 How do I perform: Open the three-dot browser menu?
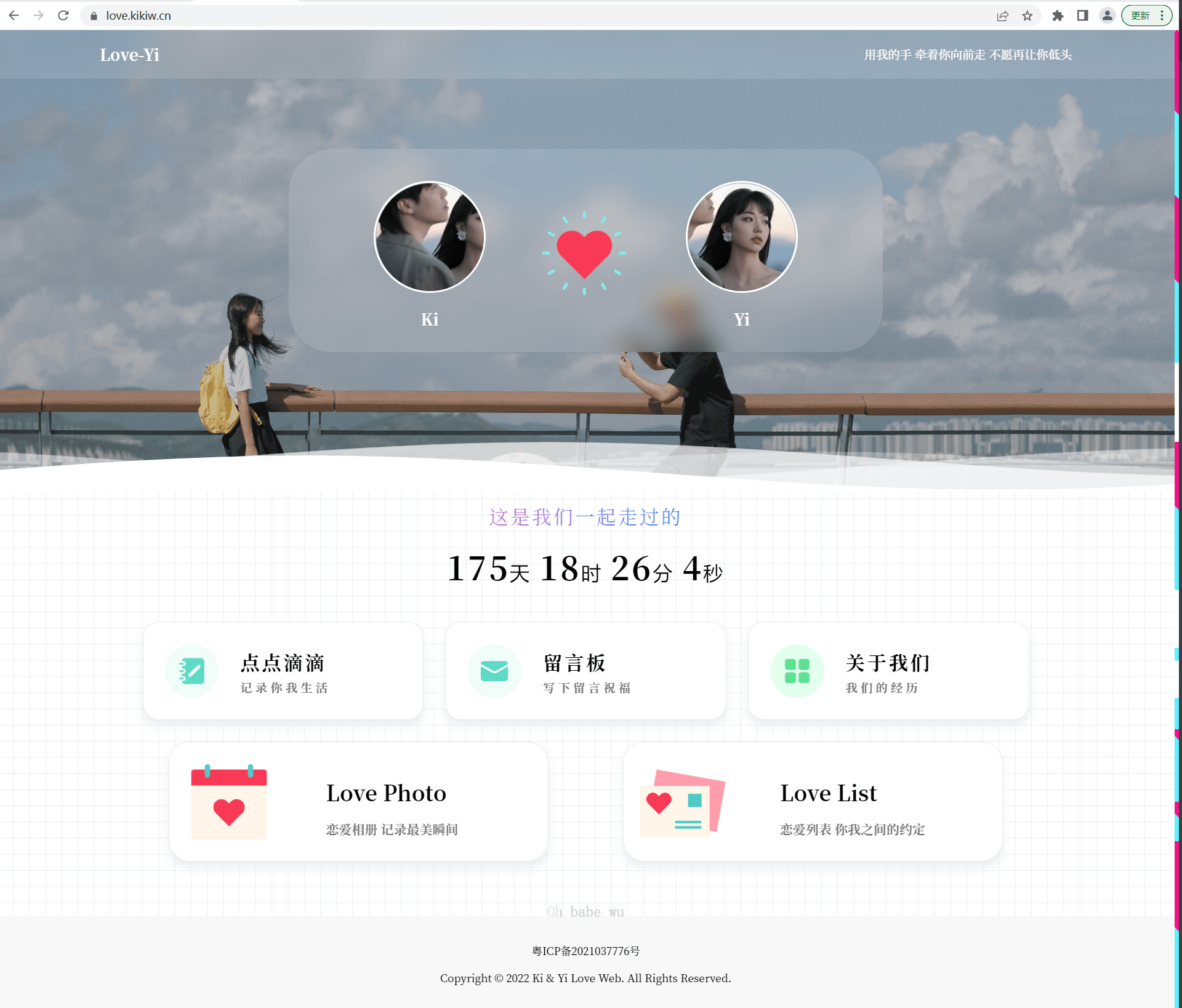tap(1162, 16)
